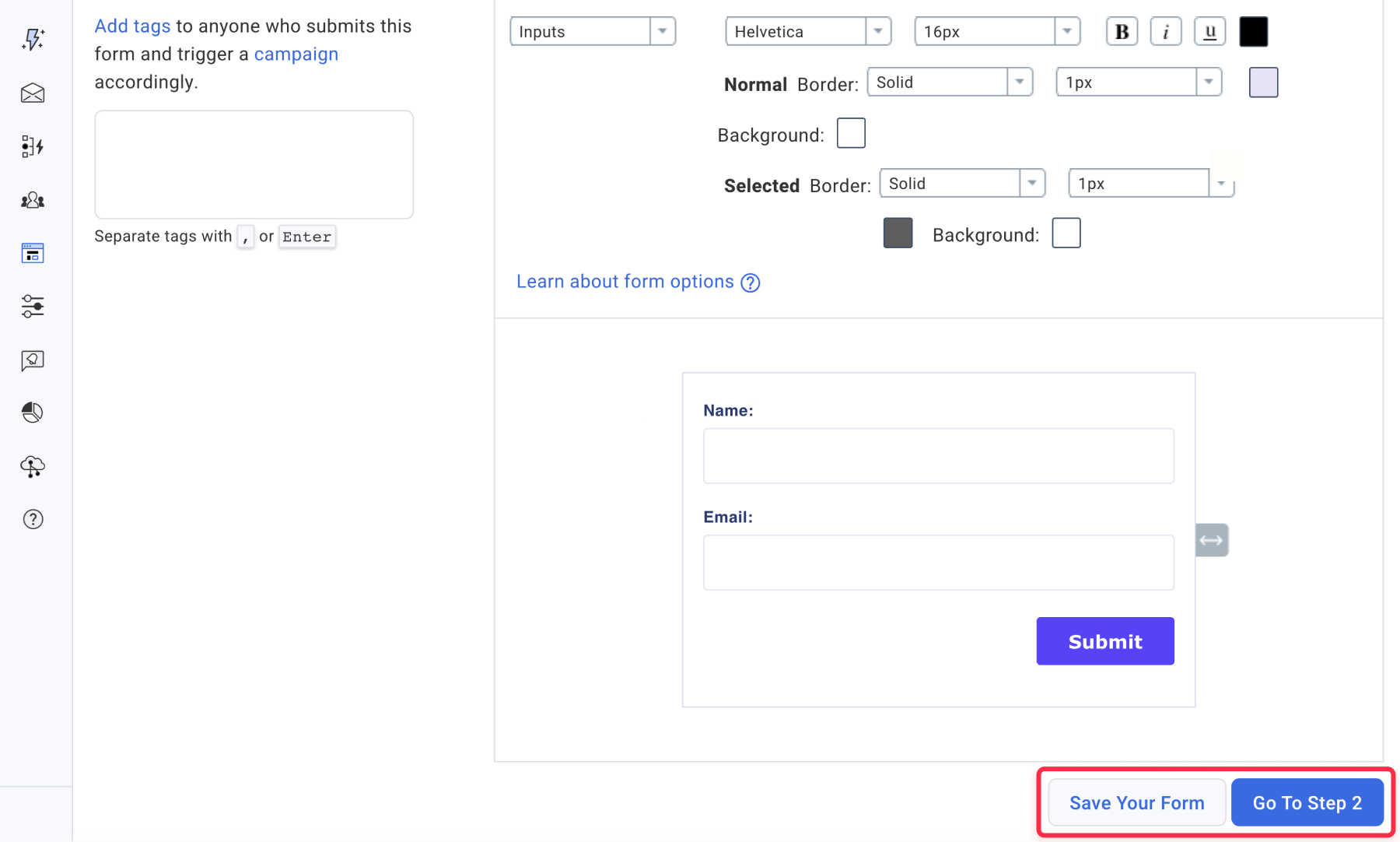The width and height of the screenshot is (1400, 842).
Task: Open the cloud integrations icon in sidebar
Action: click(33, 466)
